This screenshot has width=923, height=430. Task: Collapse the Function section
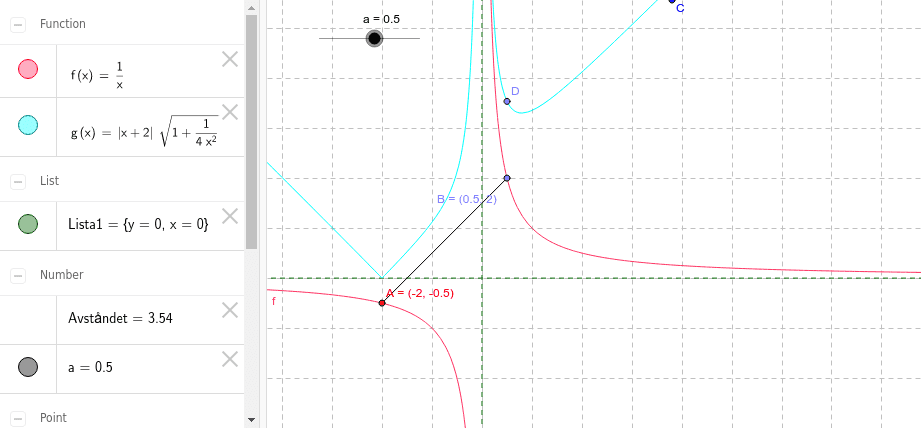click(18, 25)
